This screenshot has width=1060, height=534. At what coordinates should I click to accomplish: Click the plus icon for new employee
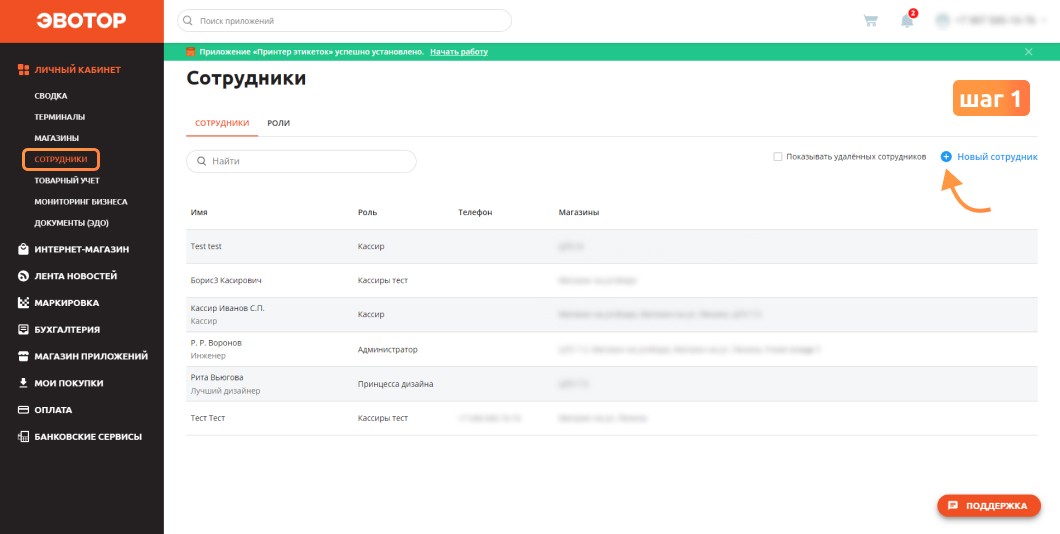[946, 157]
